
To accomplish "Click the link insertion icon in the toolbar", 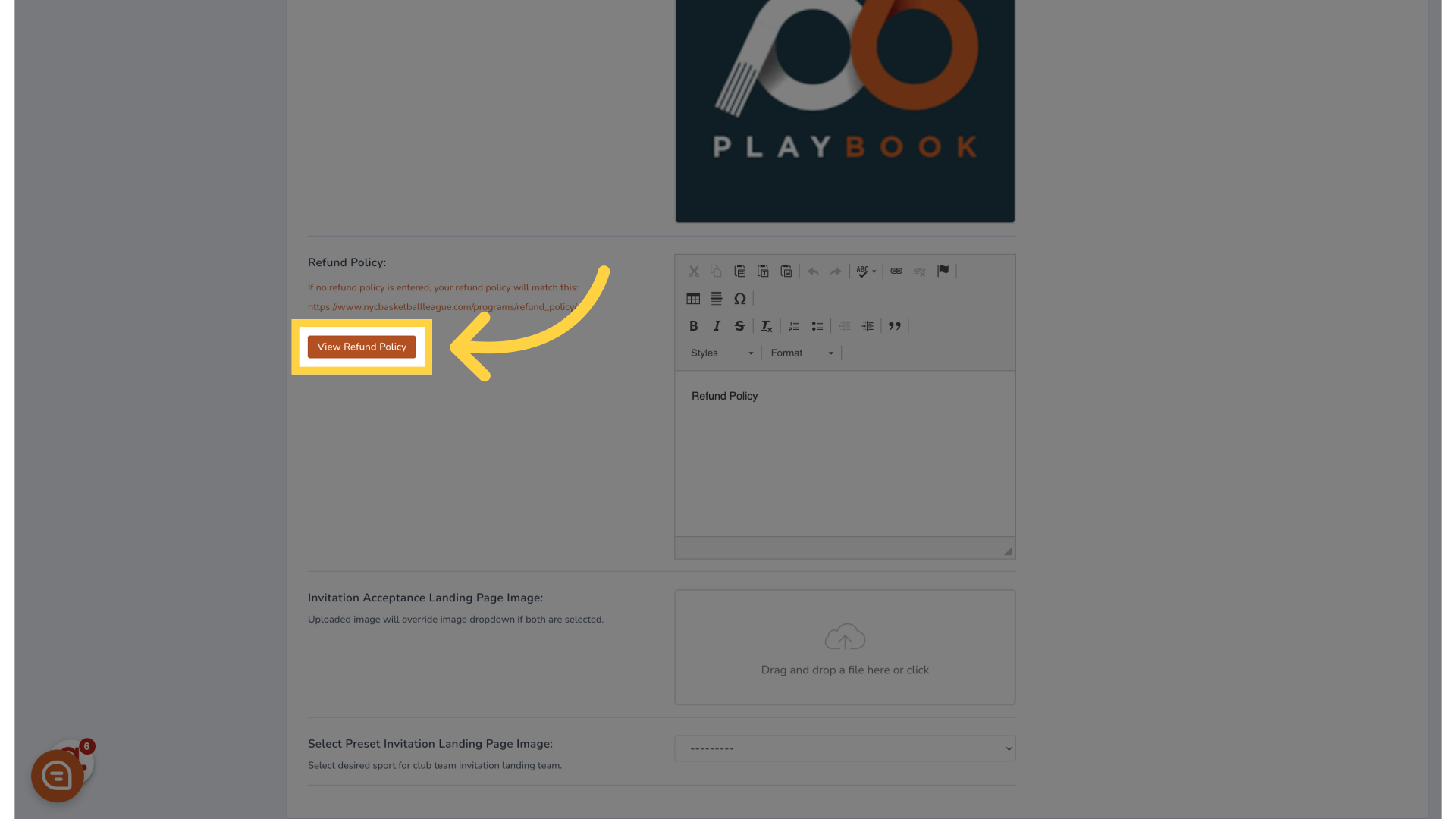I will [897, 271].
